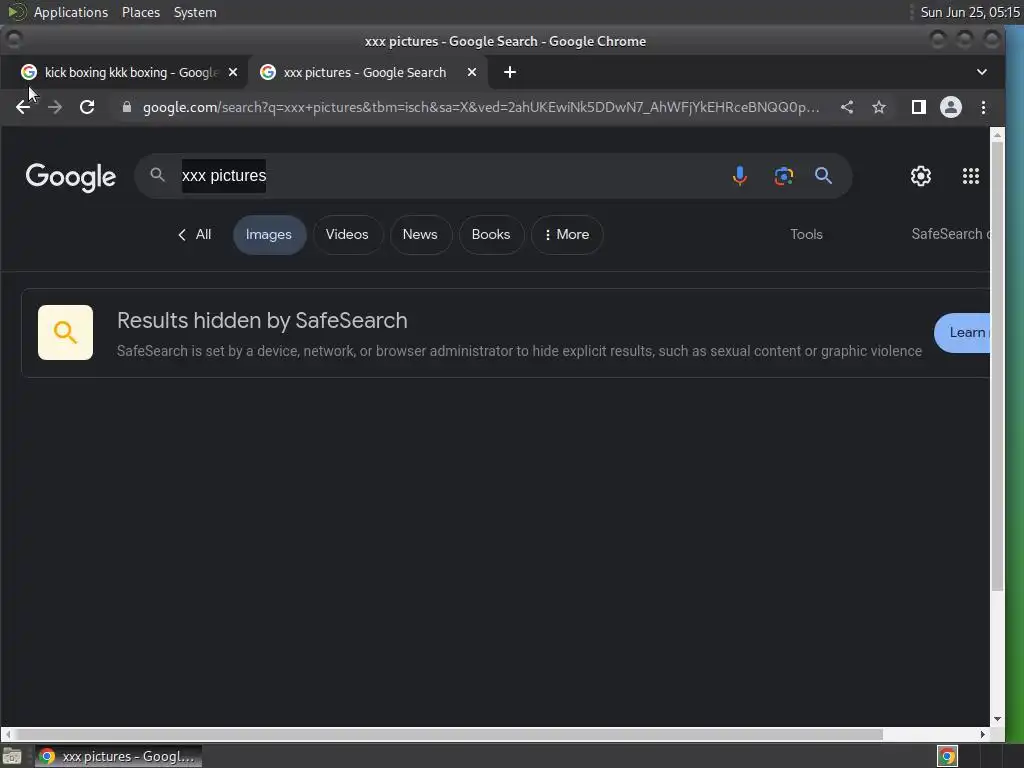The image size is (1024, 768).
Task: Open the Applications menu
Action: 71,12
